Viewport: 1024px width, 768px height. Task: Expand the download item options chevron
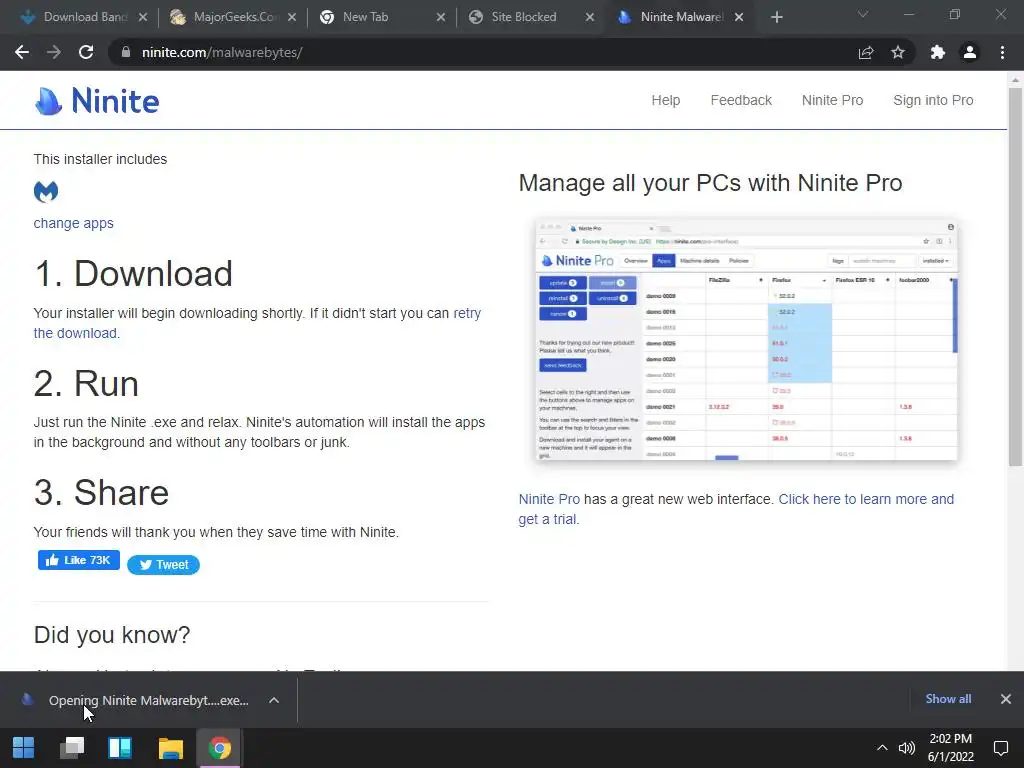click(x=274, y=700)
